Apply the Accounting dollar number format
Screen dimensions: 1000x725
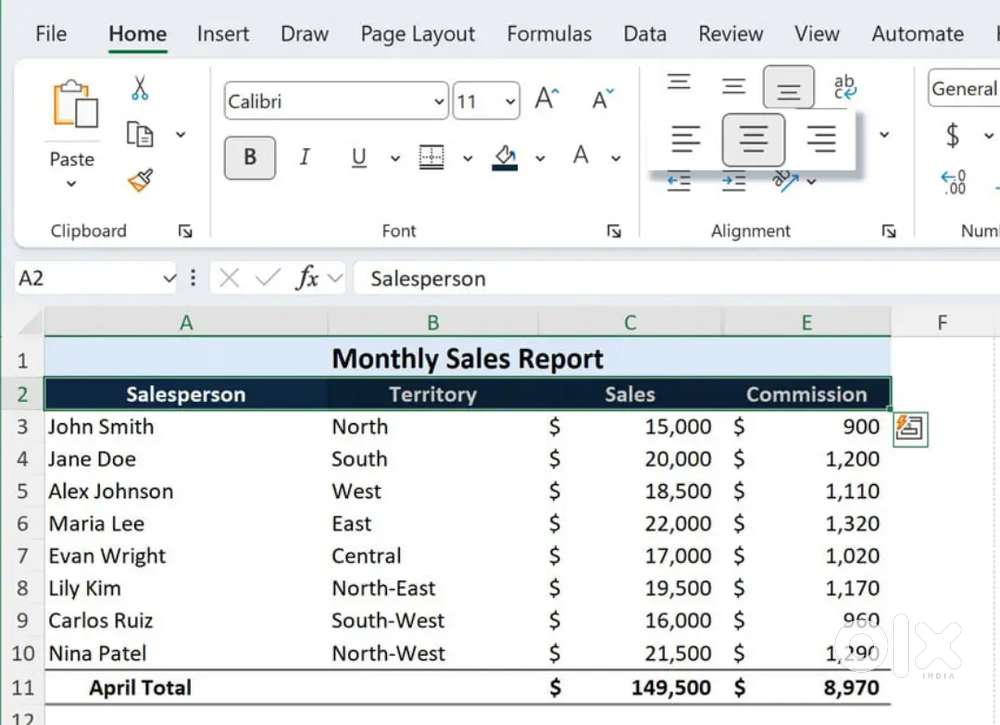click(x=952, y=135)
